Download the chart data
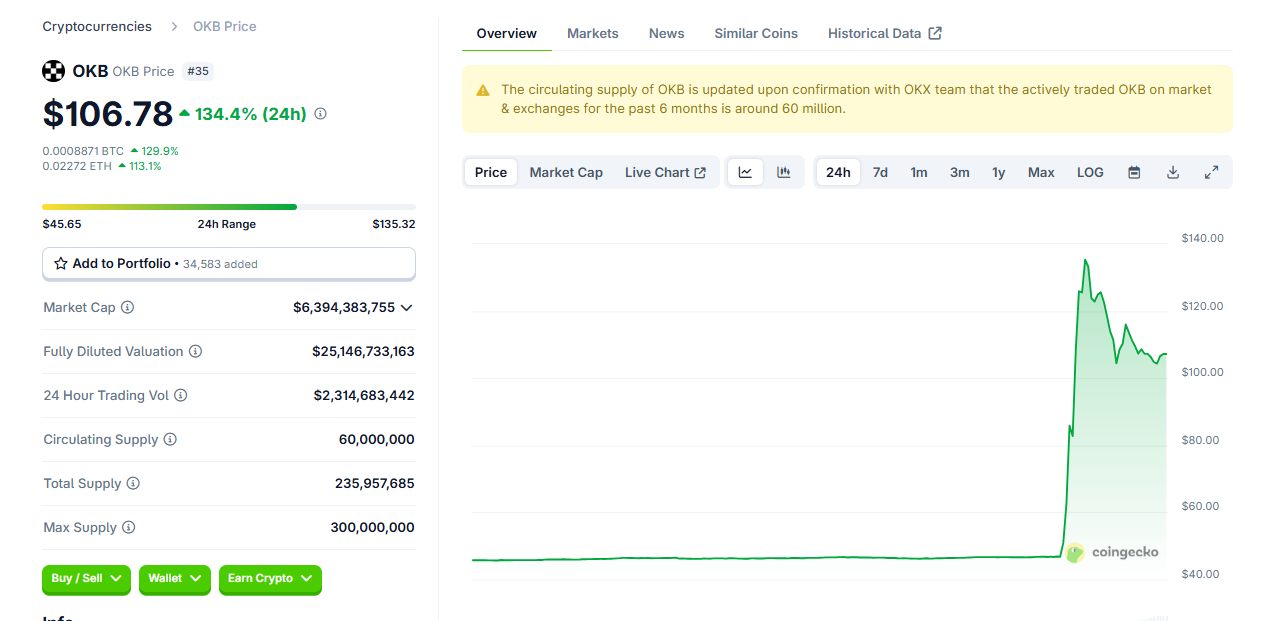Image resolution: width=1279 pixels, height=621 pixels. [1173, 172]
